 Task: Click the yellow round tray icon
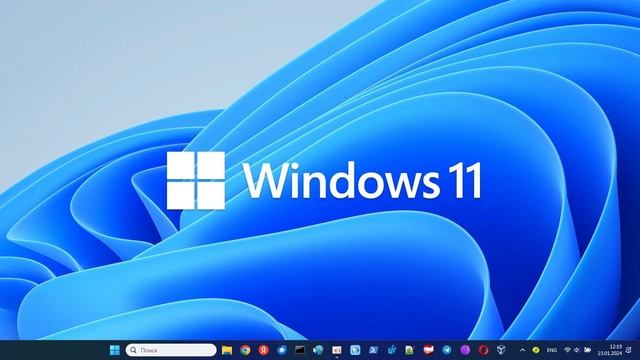click(x=536, y=350)
